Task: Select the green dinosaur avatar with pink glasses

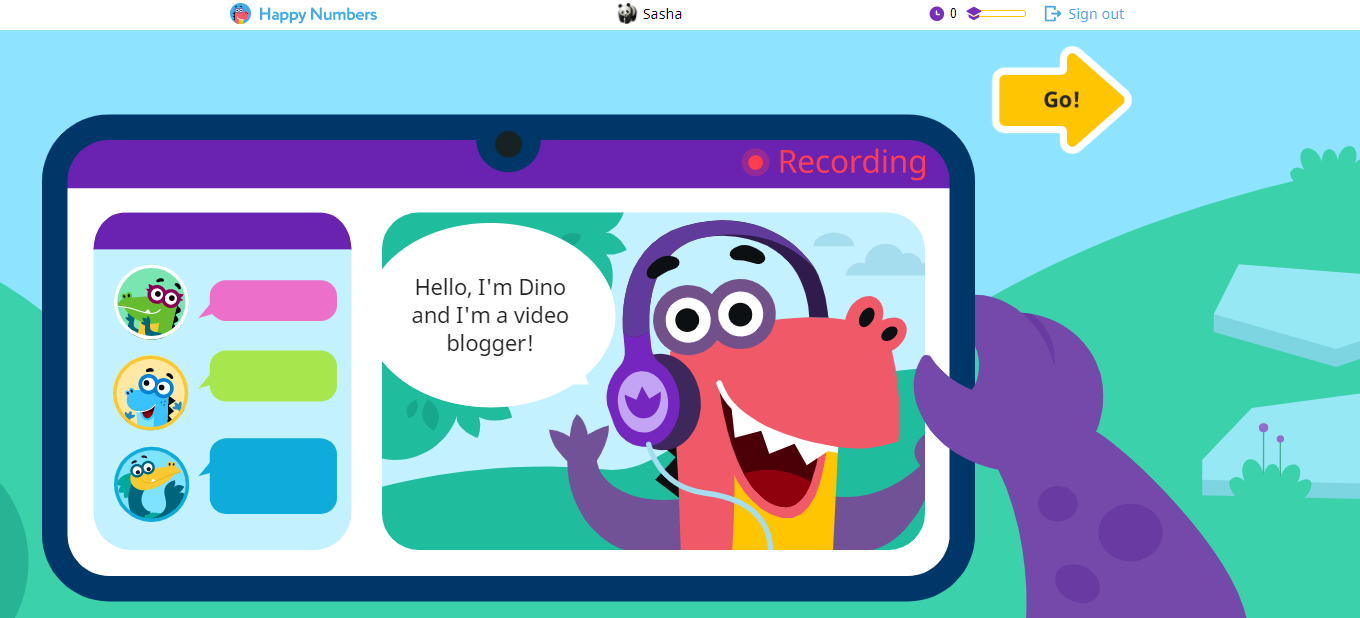Action: pyautogui.click(x=151, y=303)
